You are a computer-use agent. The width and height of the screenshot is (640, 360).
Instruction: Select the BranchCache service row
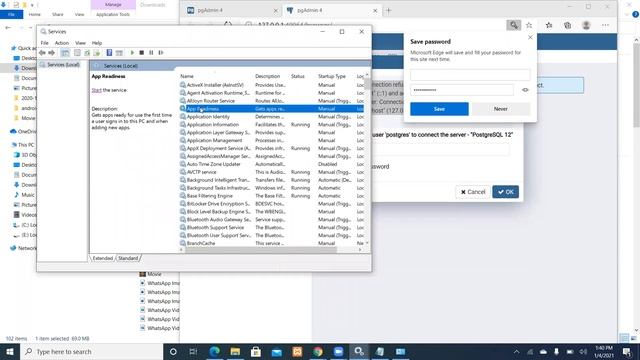(x=271, y=243)
